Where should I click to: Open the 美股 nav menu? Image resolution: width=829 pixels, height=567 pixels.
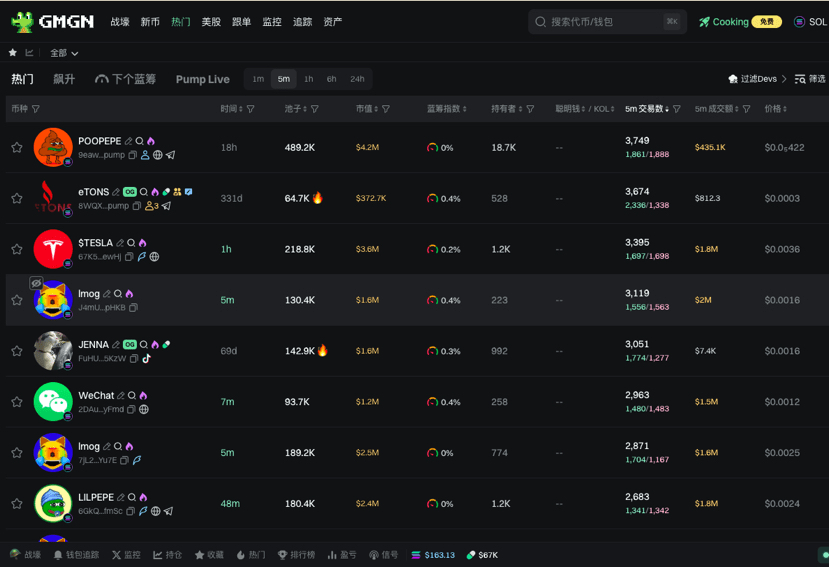(x=211, y=22)
